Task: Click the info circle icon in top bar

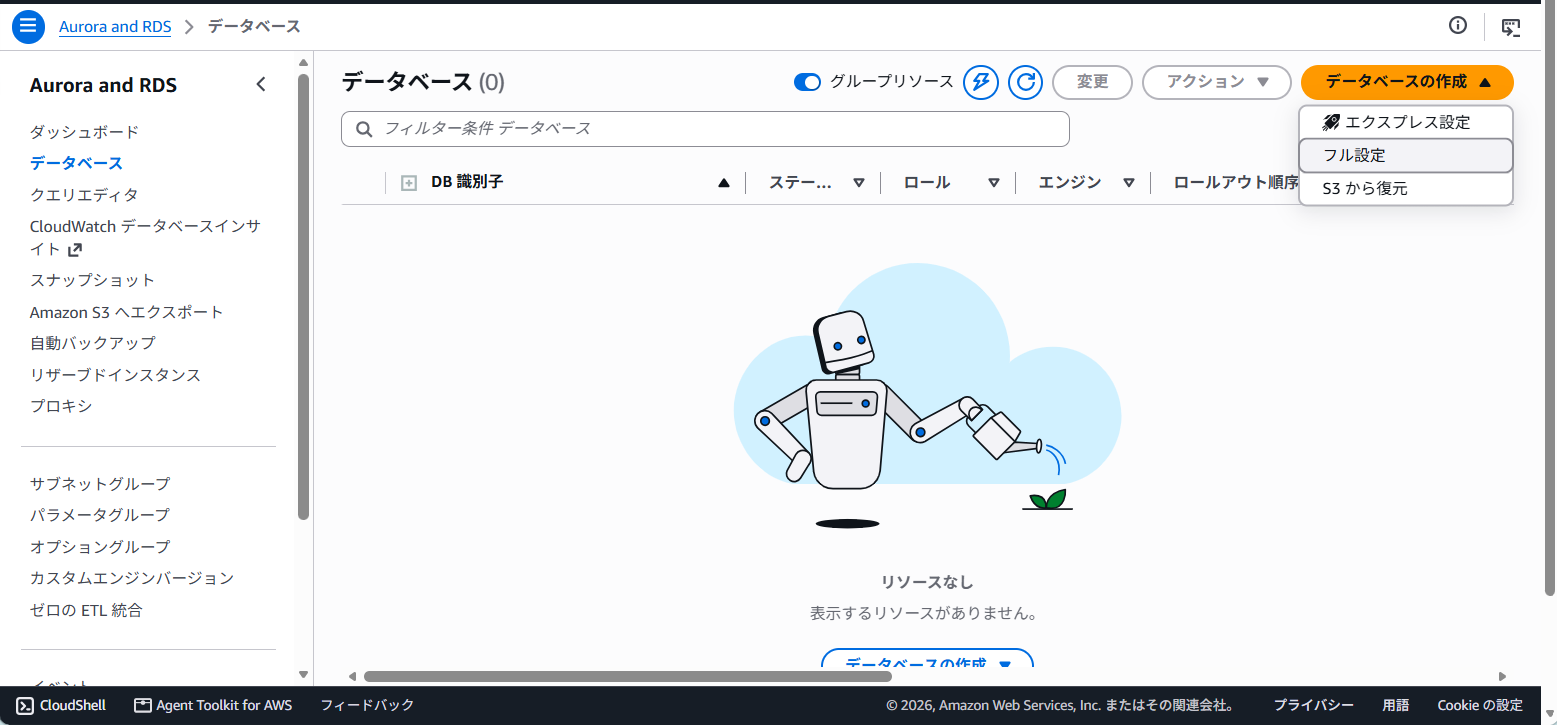Action: coord(1458,26)
